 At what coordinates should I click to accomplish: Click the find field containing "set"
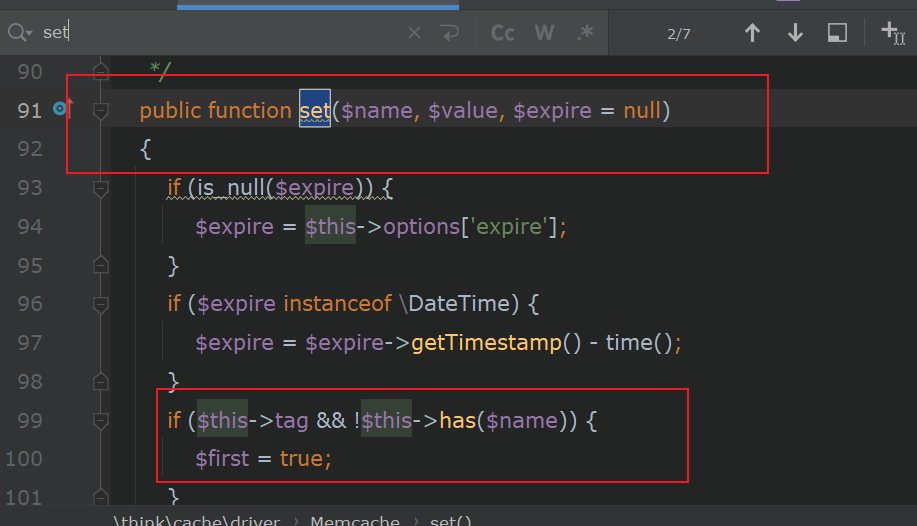(x=220, y=33)
